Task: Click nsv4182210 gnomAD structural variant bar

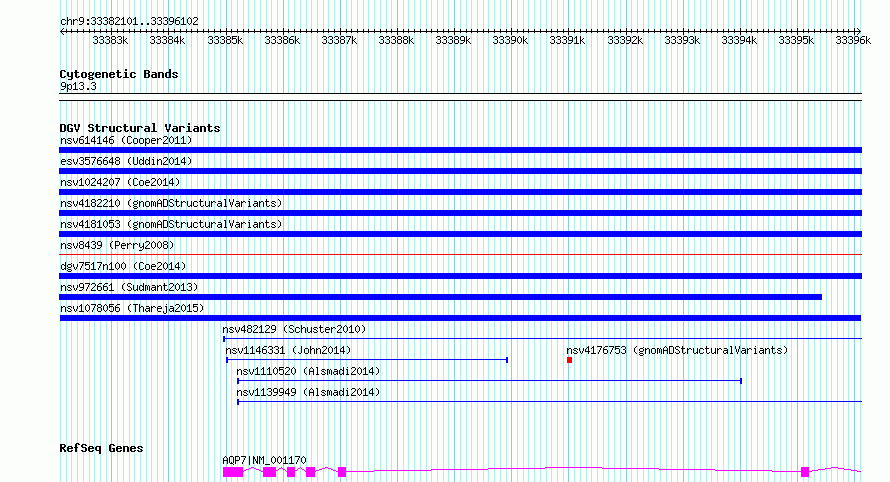Action: [x=460, y=213]
